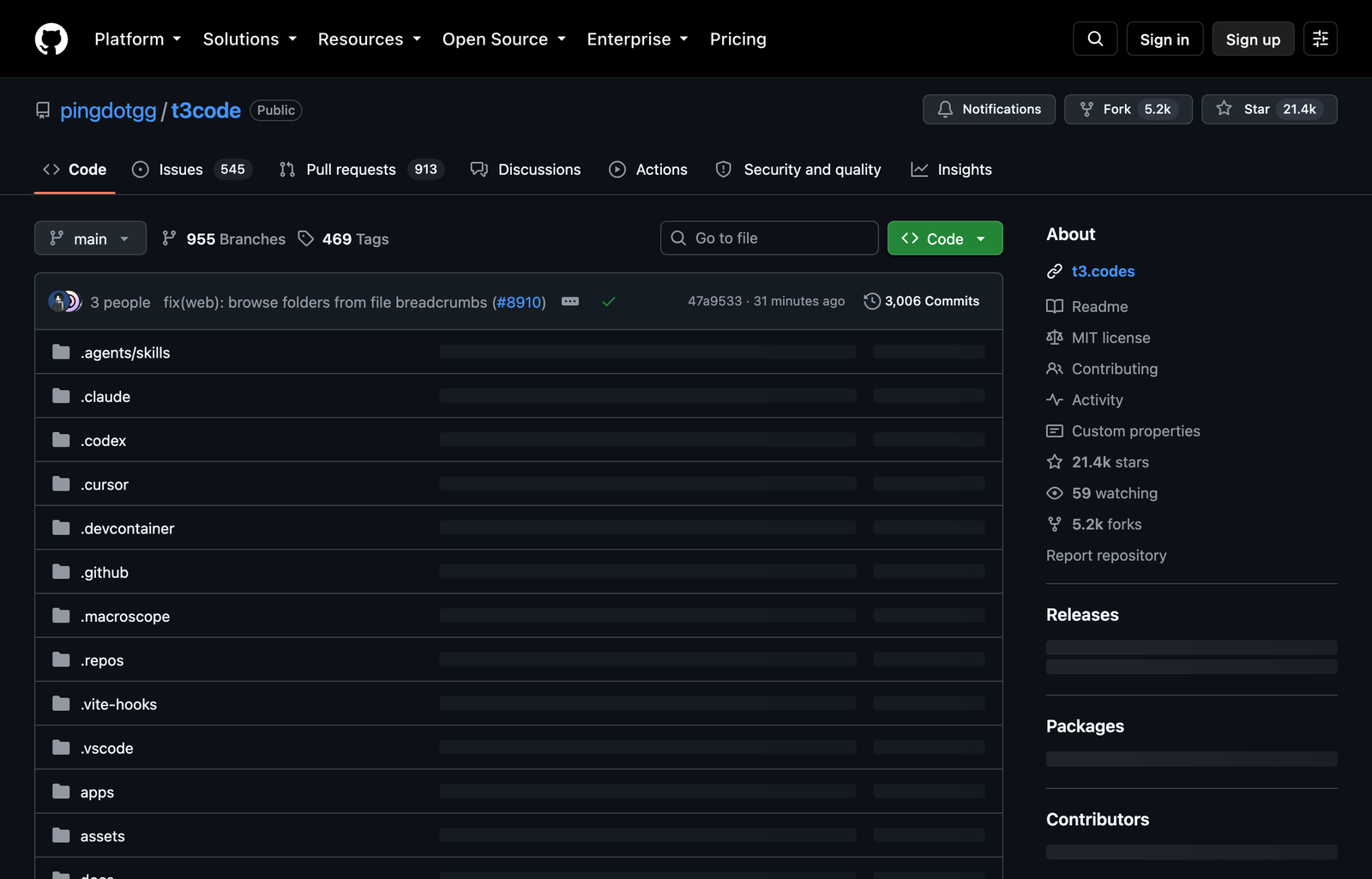
Task: Open the Pricing page
Action: point(738,39)
